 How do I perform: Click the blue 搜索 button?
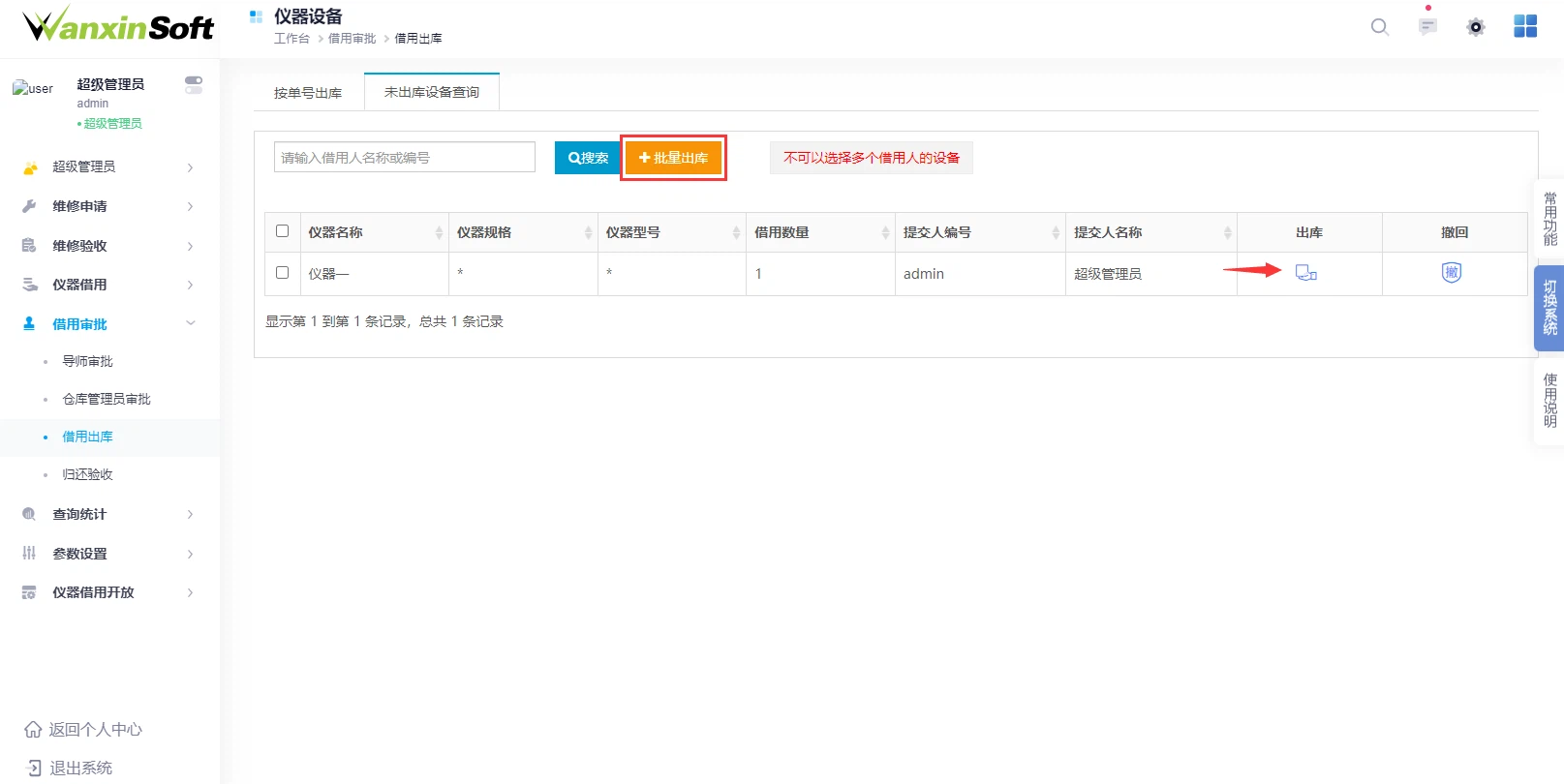(x=588, y=158)
